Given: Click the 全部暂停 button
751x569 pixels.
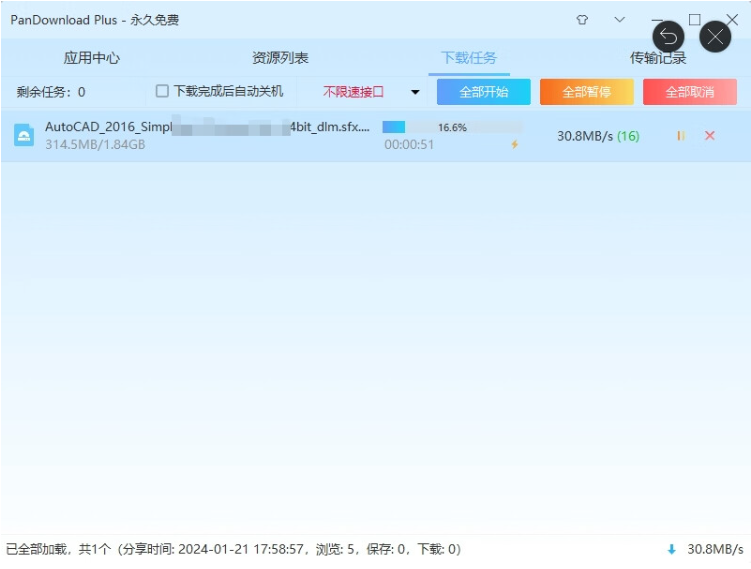Looking at the screenshot, I should [x=587, y=91].
